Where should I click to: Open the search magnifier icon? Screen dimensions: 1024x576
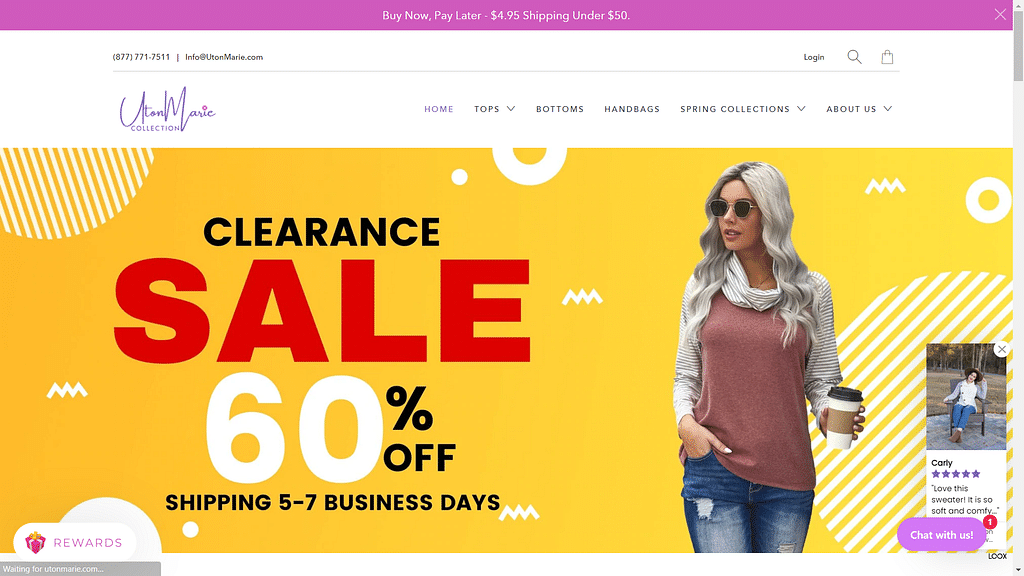pyautogui.click(x=854, y=57)
